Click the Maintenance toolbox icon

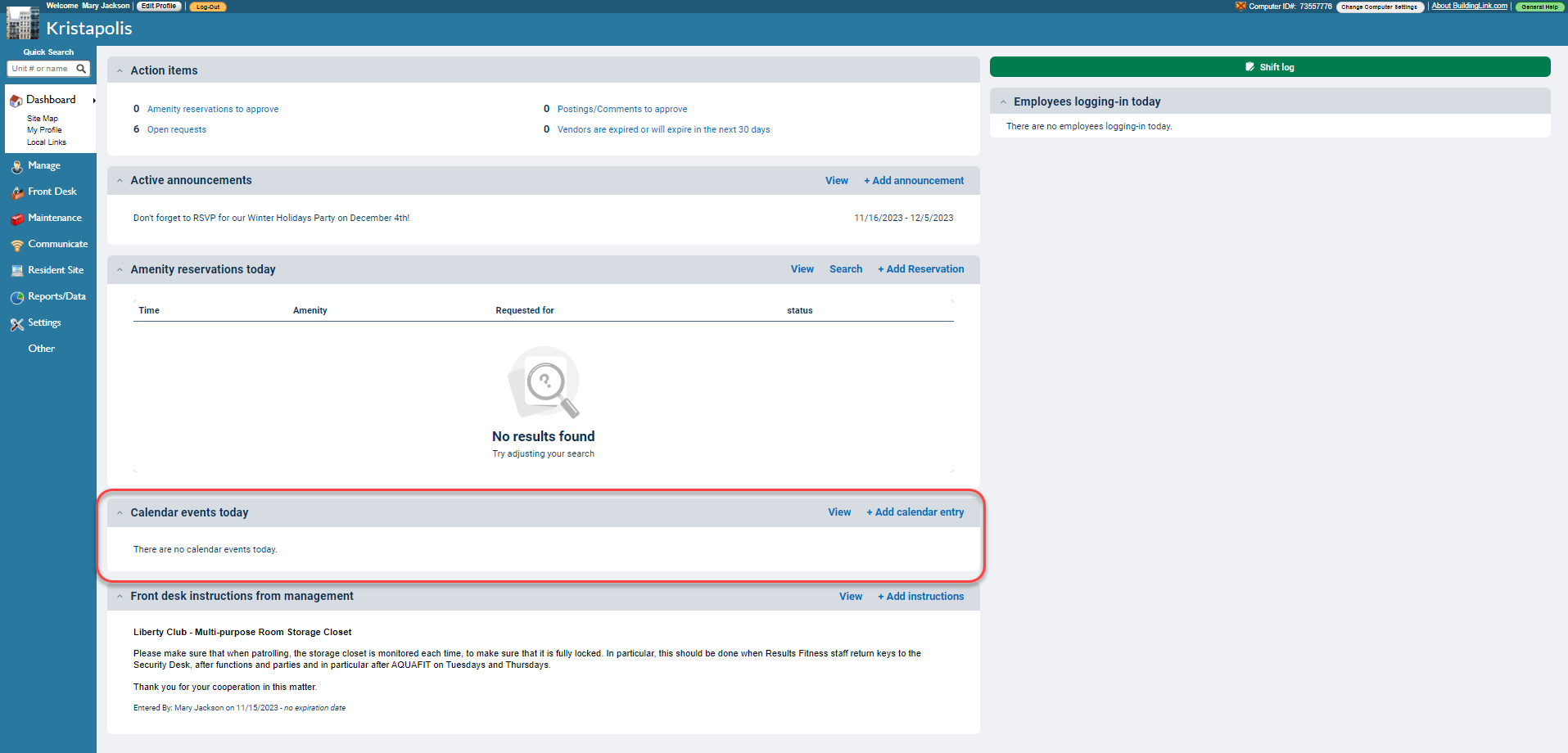tap(17, 218)
